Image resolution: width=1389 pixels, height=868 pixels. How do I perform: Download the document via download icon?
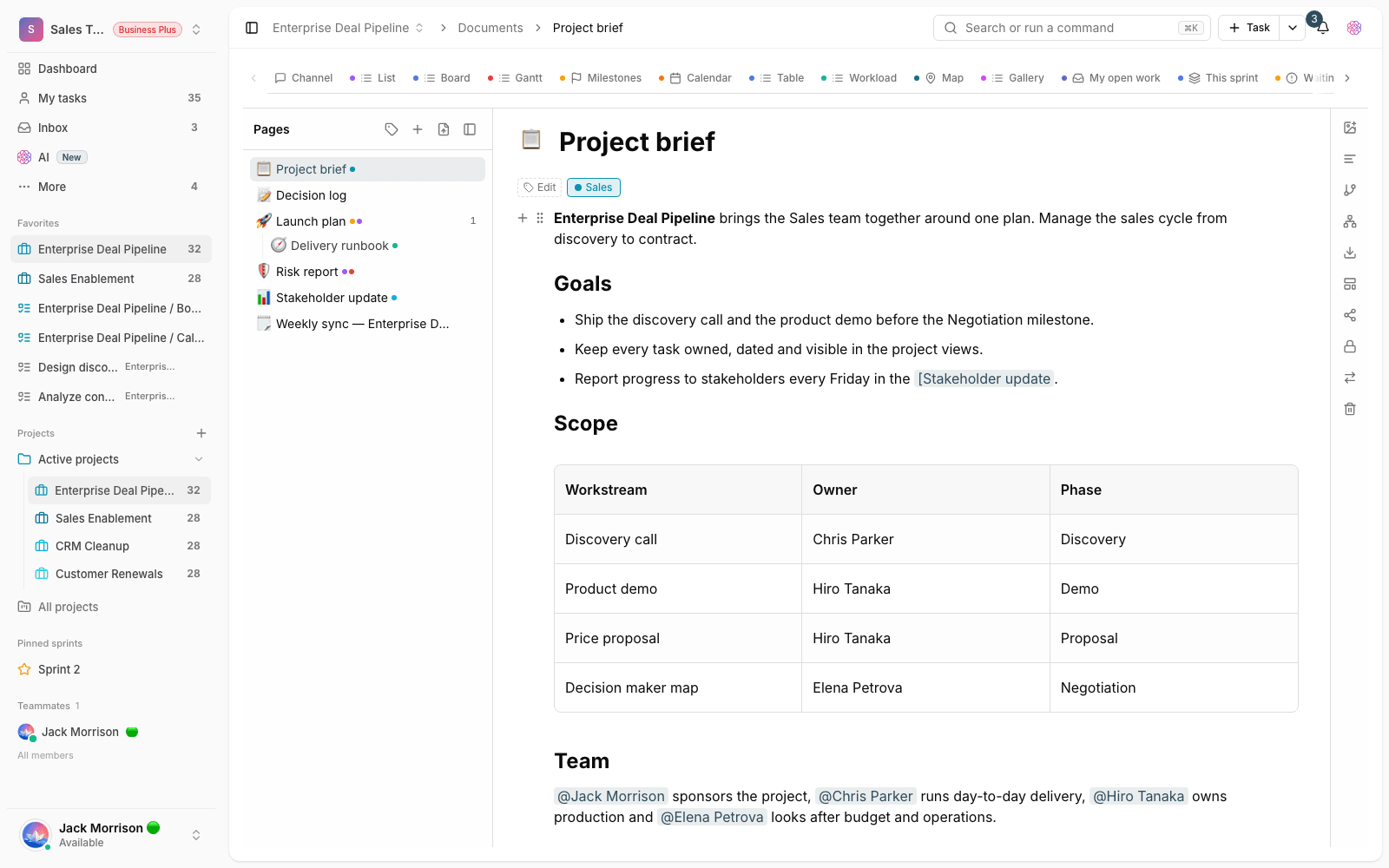tap(1350, 253)
